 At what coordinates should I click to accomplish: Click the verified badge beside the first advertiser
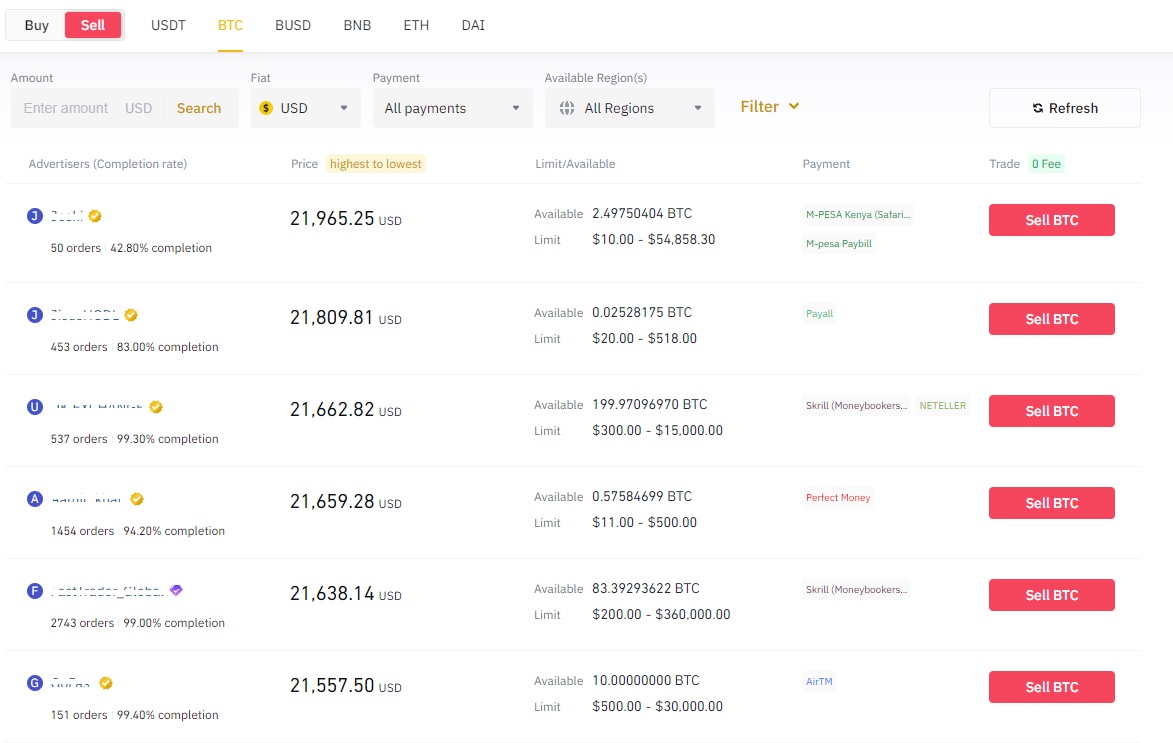click(x=95, y=215)
